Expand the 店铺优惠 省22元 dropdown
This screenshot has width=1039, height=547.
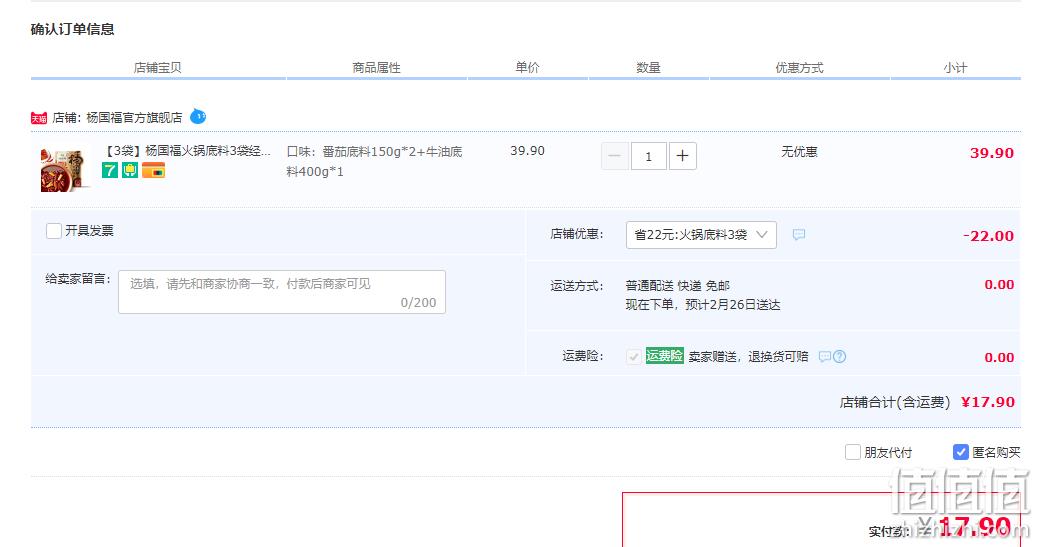[701, 234]
